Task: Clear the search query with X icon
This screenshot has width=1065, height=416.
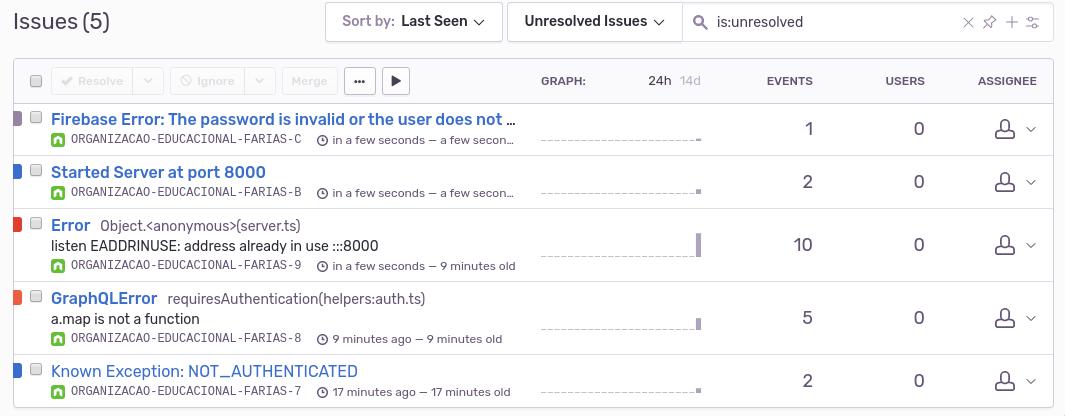Action: [968, 22]
